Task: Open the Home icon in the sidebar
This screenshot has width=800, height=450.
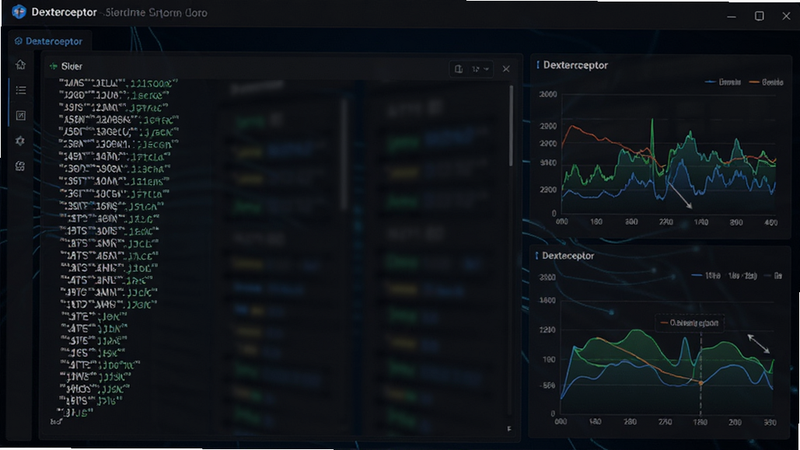Action: (20, 65)
